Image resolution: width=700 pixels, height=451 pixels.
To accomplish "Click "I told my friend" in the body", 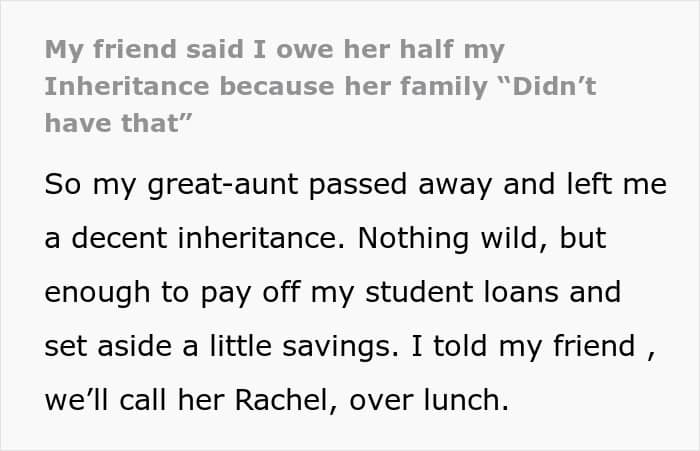I will click(523, 347).
